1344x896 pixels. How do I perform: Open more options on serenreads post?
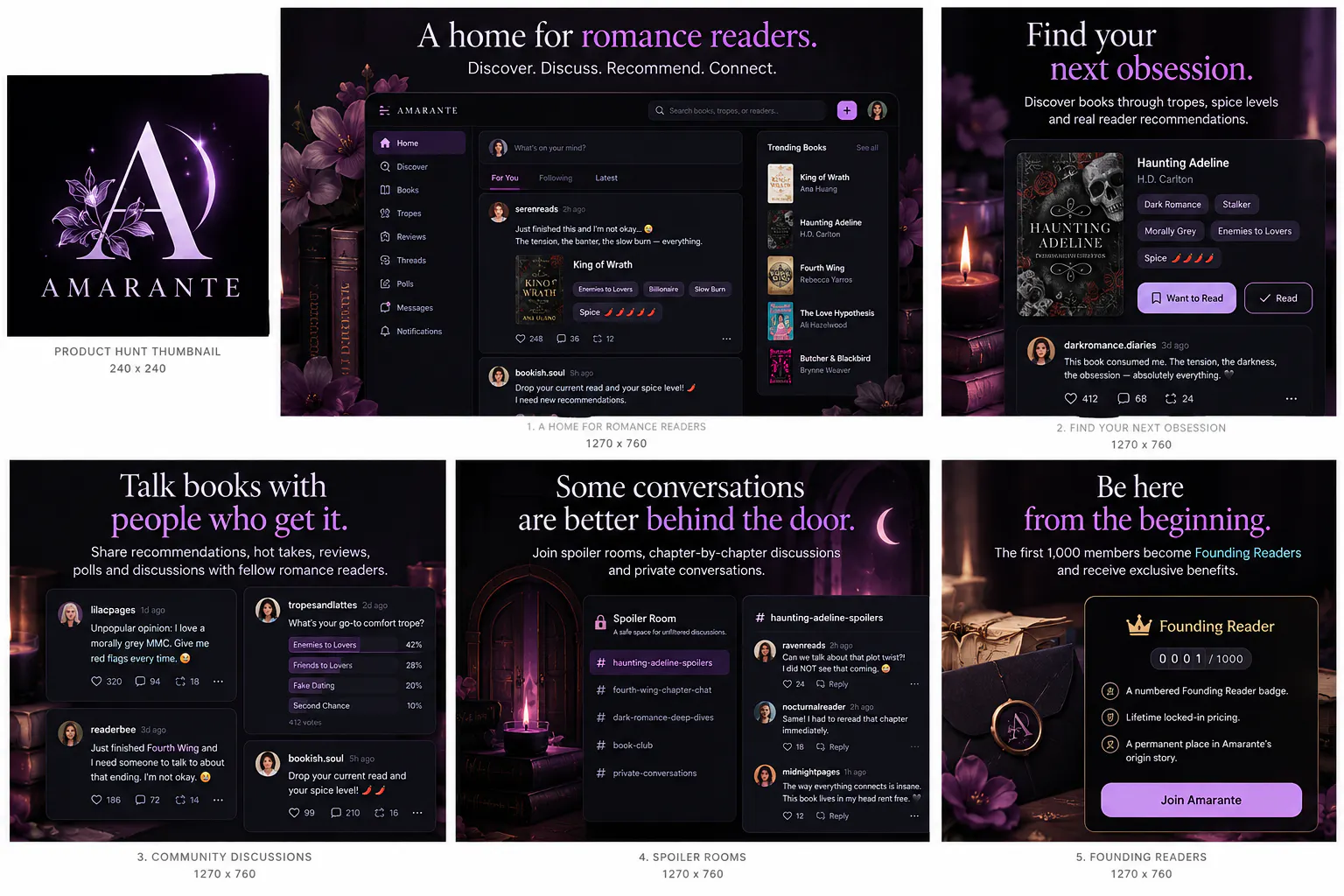[x=726, y=339]
